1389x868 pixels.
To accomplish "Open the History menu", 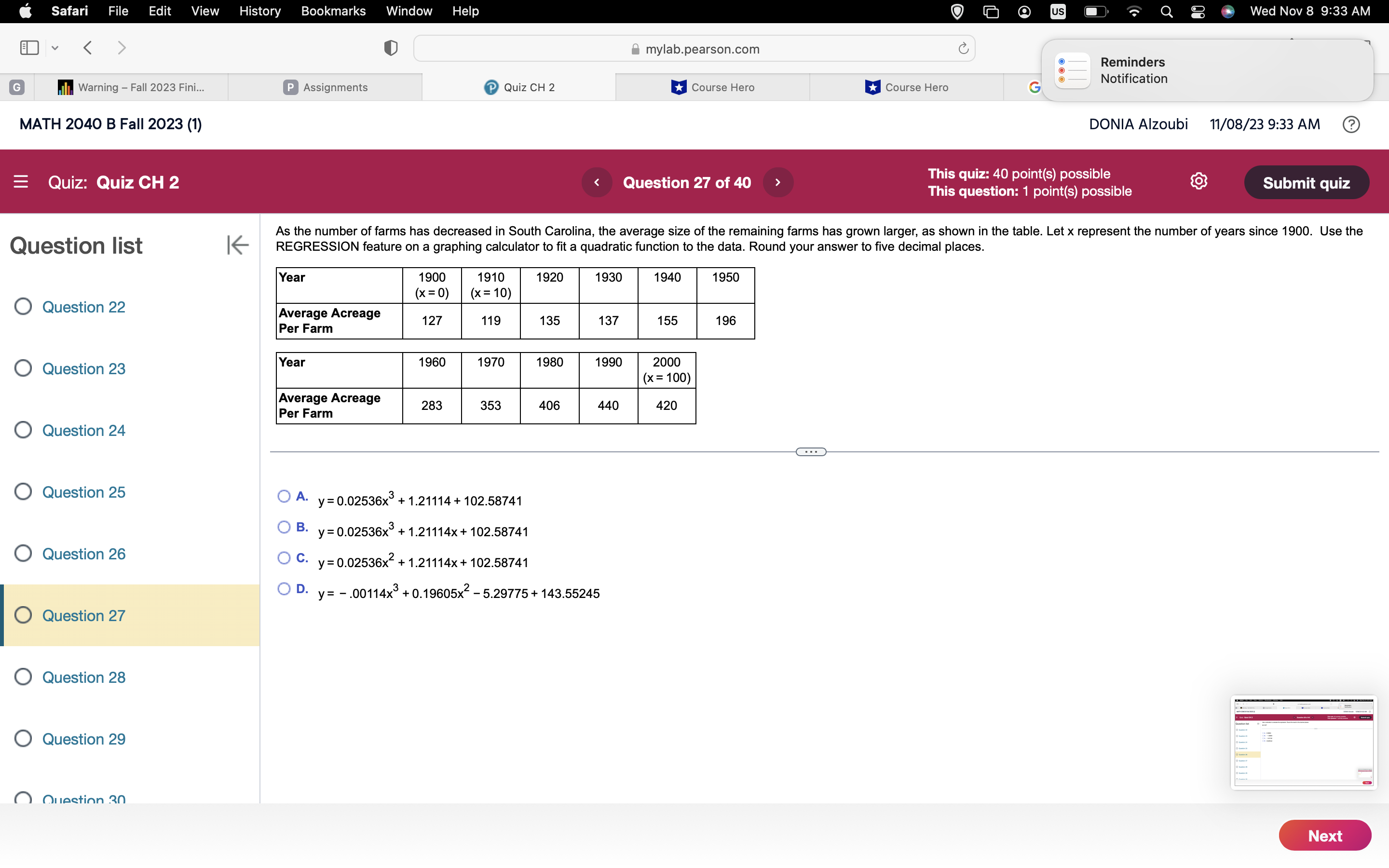I will (x=259, y=11).
